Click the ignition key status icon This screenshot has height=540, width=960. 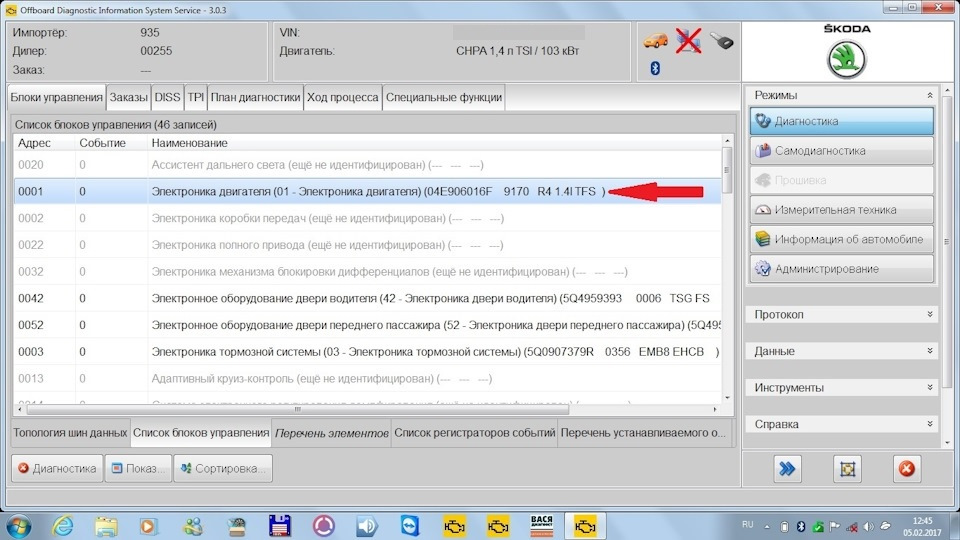tap(722, 41)
